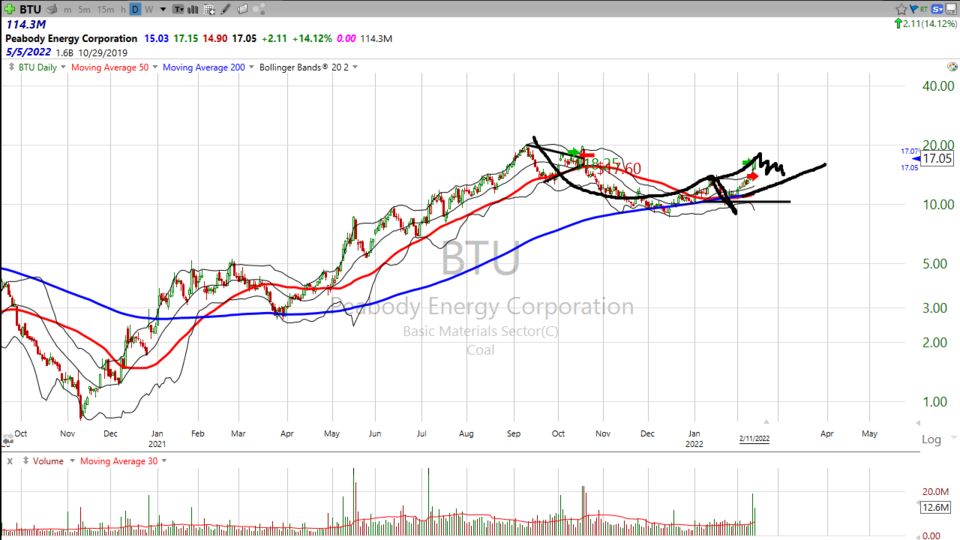Open the timeframe dropdown arrow

click(x=163, y=10)
